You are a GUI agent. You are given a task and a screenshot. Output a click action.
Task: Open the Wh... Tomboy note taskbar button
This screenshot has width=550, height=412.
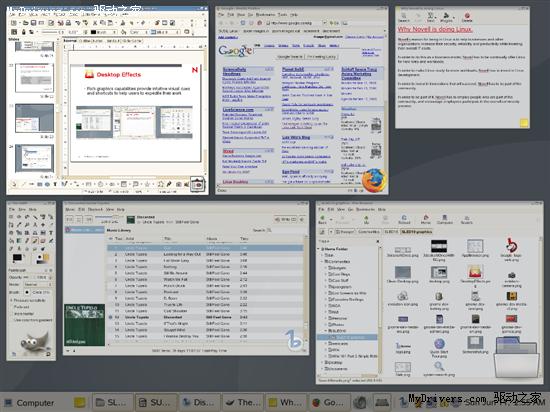[x=287, y=403]
